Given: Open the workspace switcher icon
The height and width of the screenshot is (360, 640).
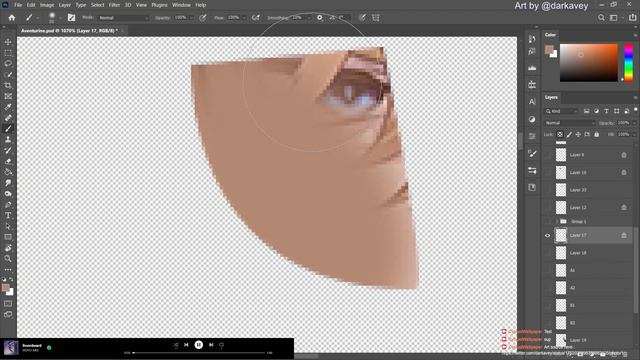Looking at the screenshot, I should [614, 18].
